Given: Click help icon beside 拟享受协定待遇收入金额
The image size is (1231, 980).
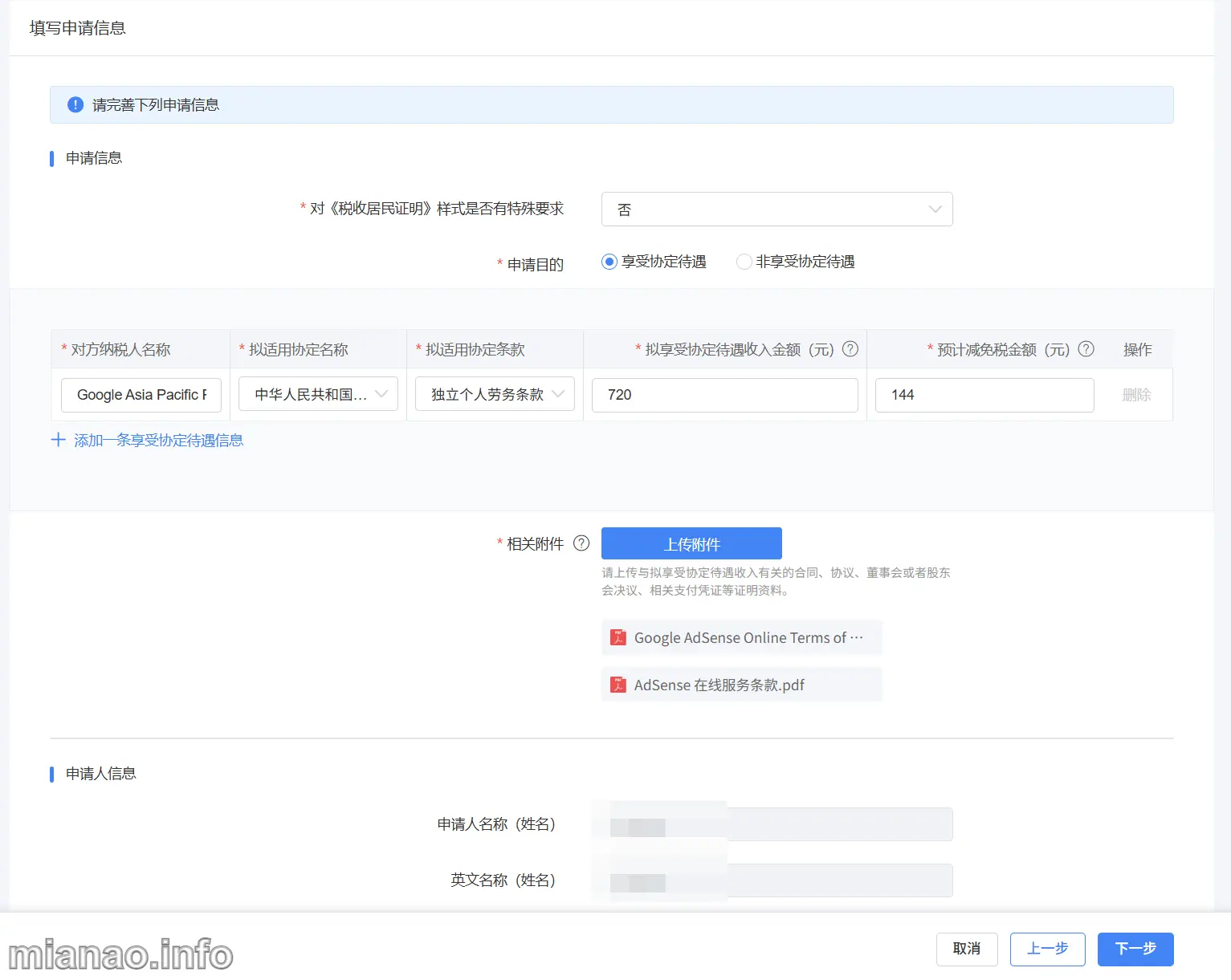Looking at the screenshot, I should tap(850, 349).
